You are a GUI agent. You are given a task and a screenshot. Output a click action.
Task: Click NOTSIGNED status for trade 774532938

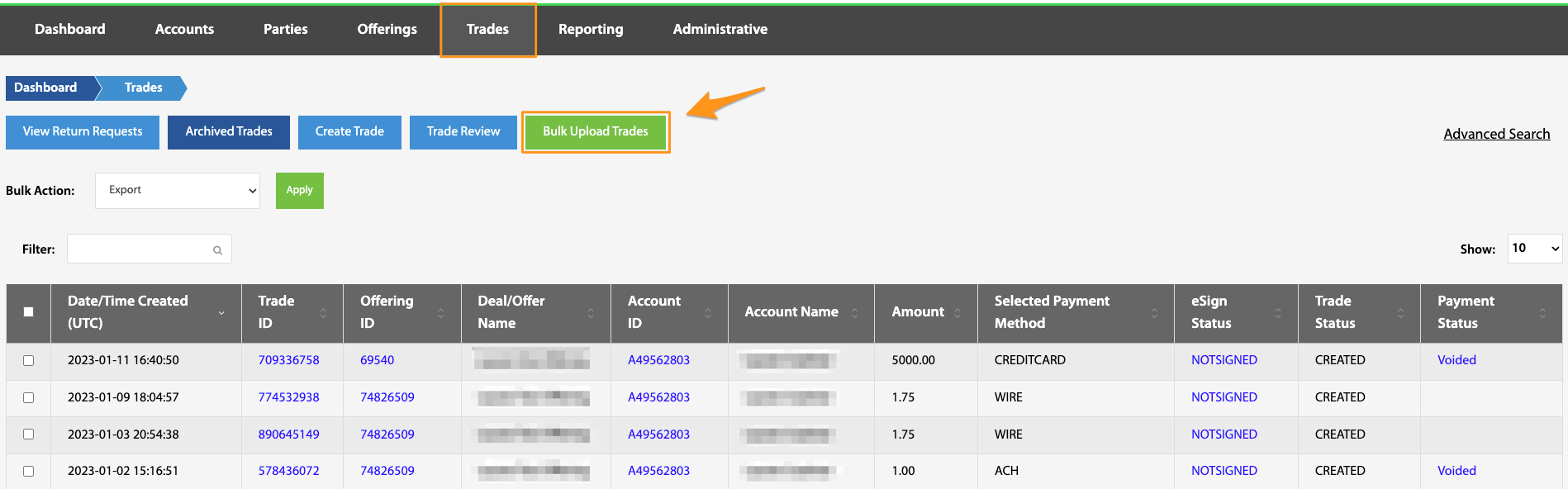[x=1224, y=397]
